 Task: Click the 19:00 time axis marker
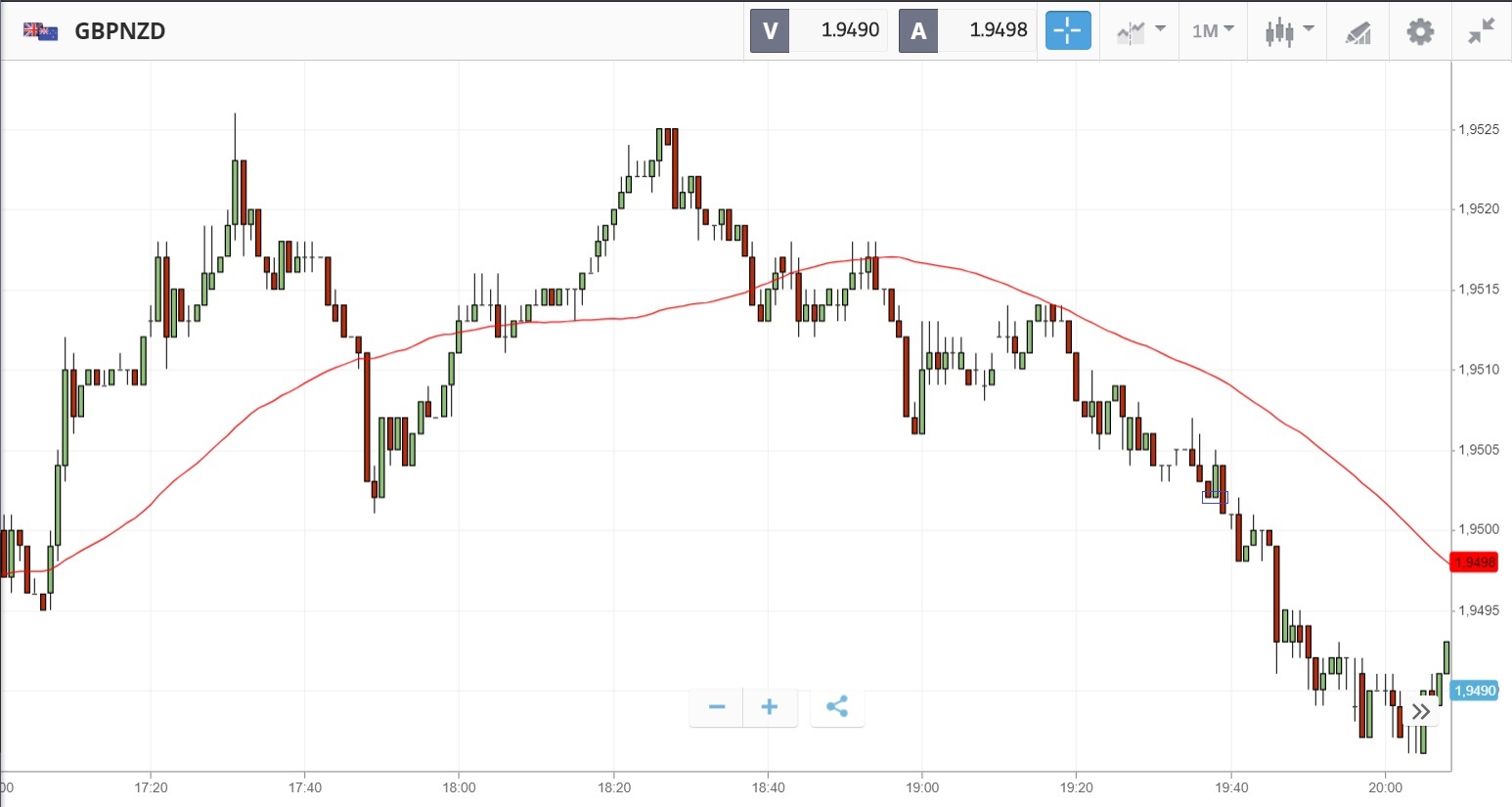(x=922, y=787)
